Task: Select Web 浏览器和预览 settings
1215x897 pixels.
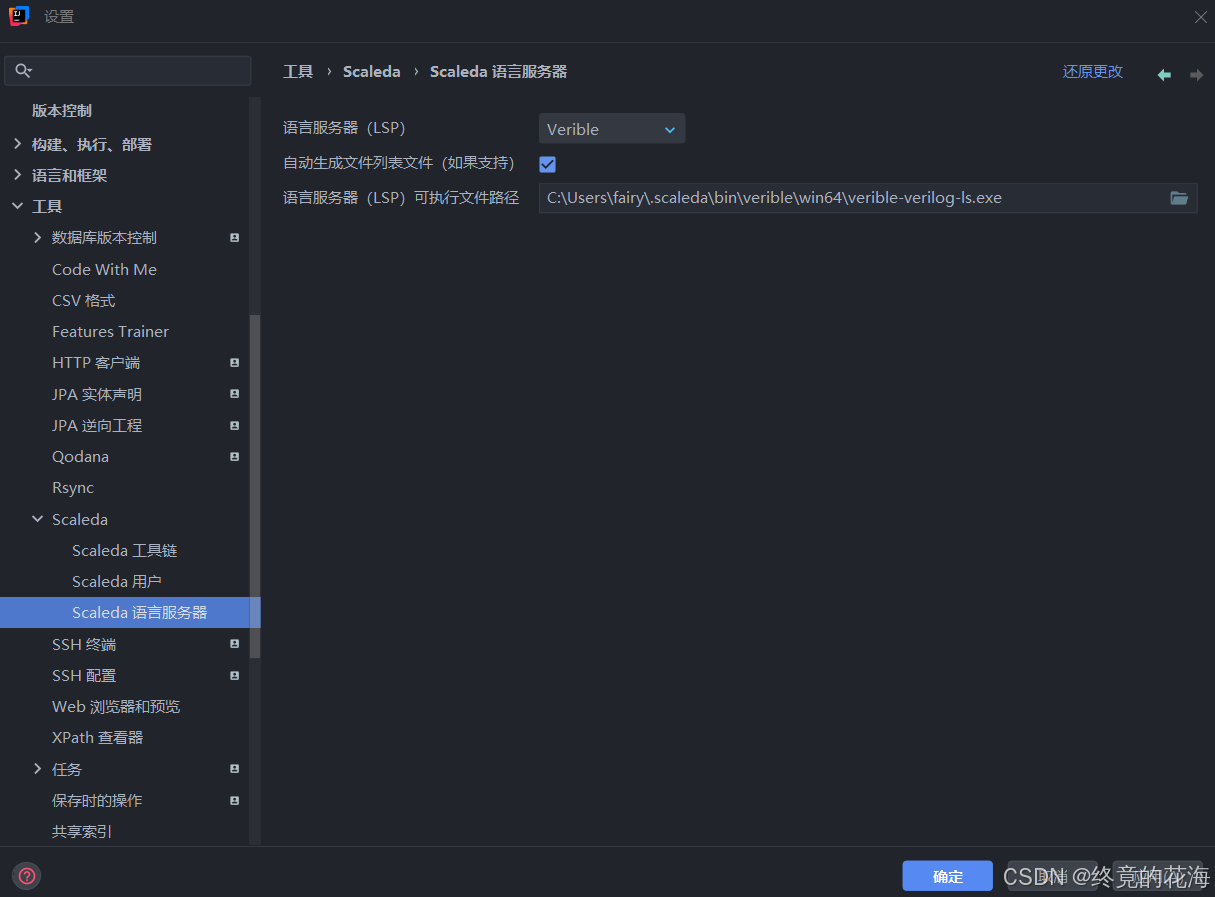Action: point(116,706)
